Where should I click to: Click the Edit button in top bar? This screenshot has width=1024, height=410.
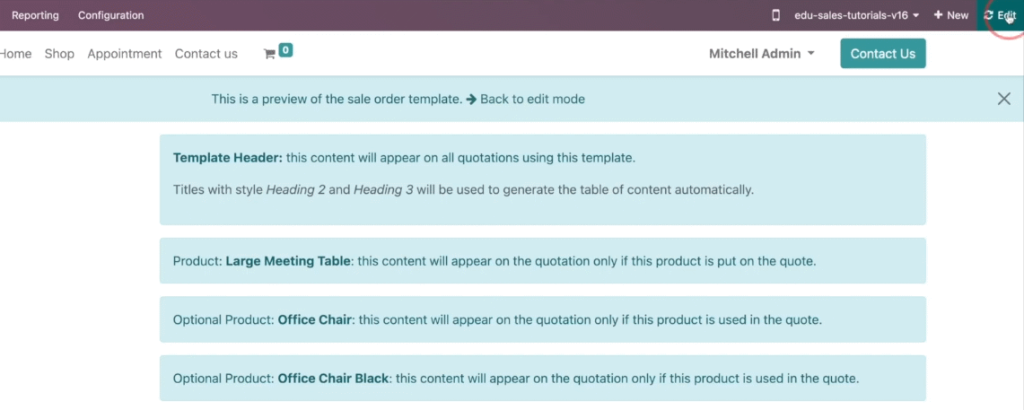click(1000, 15)
